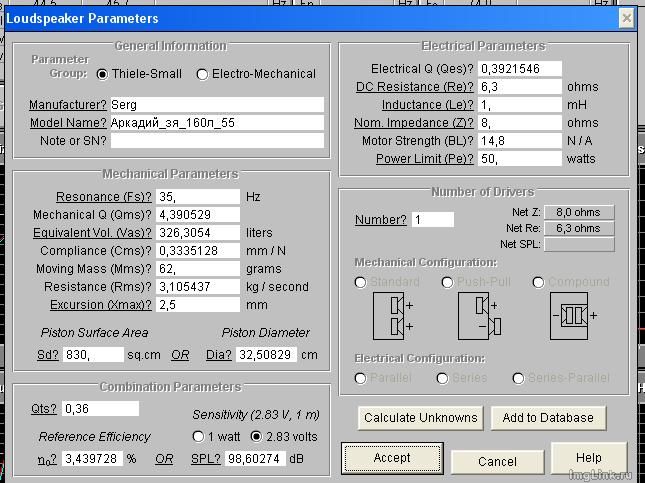Click the Excursion (Xmax) input field
The image size is (645, 483).
[x=197, y=305]
